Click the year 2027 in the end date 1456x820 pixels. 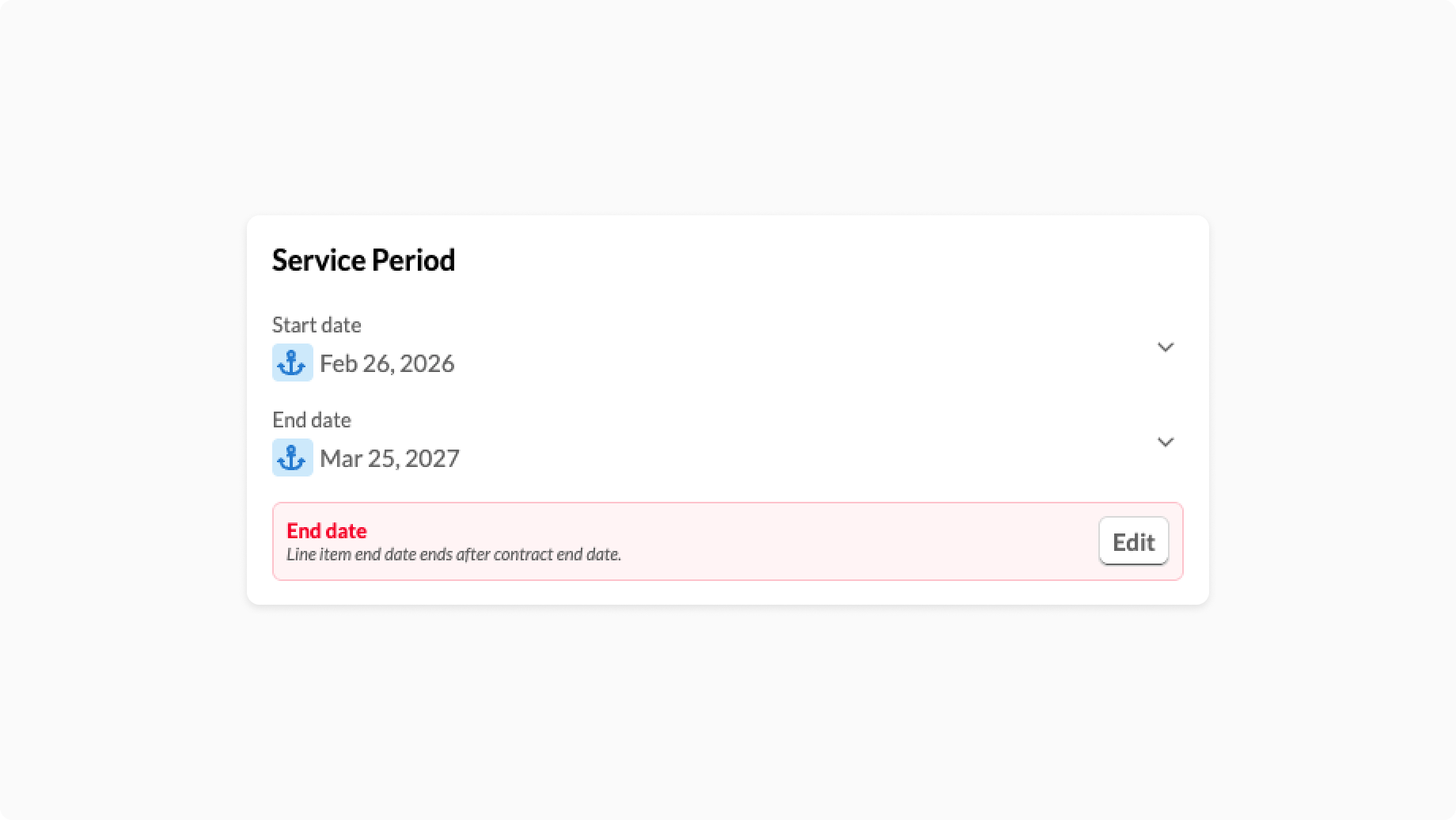[x=431, y=458]
